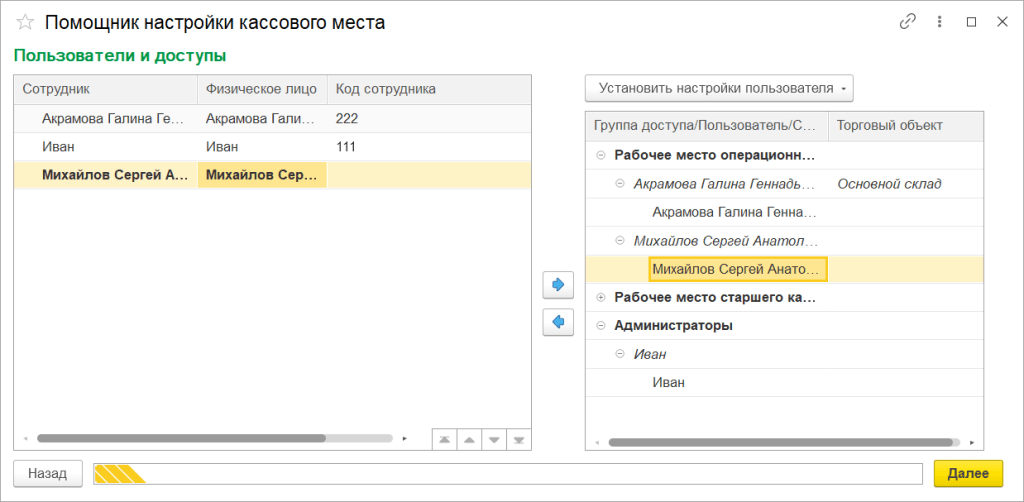Expand the Рабочее место старшего ка… group
This screenshot has height=502, width=1024.
600,297
